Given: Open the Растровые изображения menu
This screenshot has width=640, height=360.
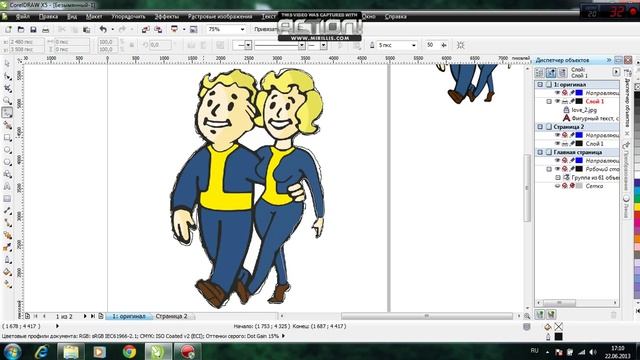Looking at the screenshot, I should click(x=220, y=16).
